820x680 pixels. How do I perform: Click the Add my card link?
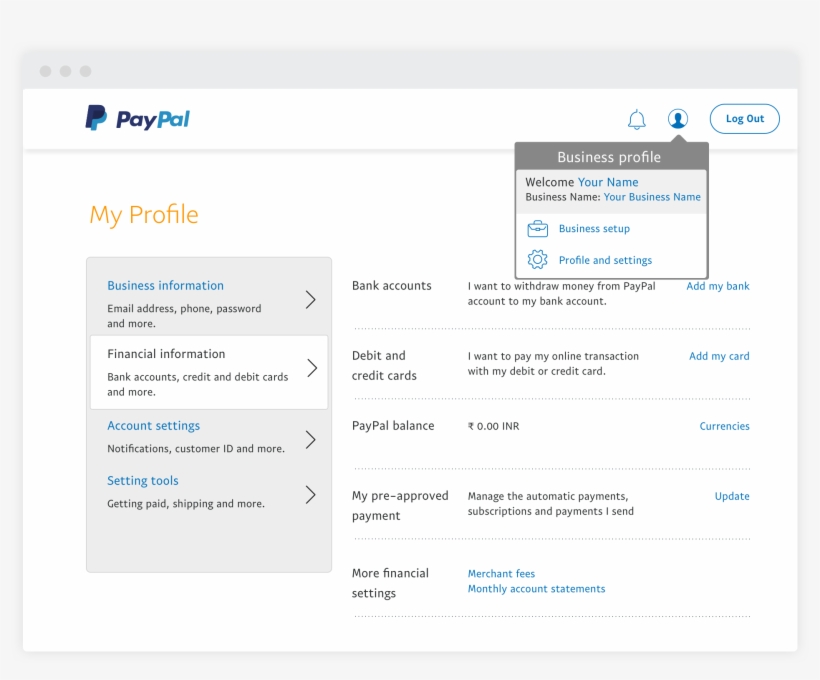[719, 356]
